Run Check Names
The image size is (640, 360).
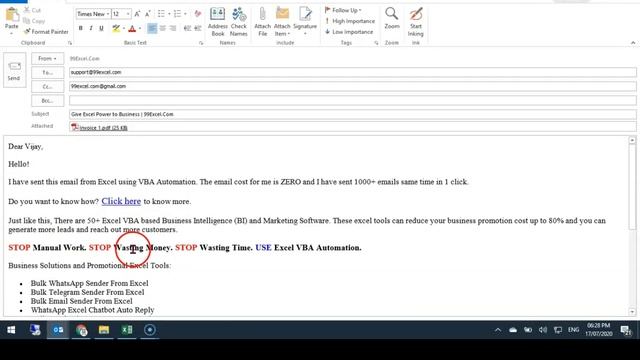point(239,22)
